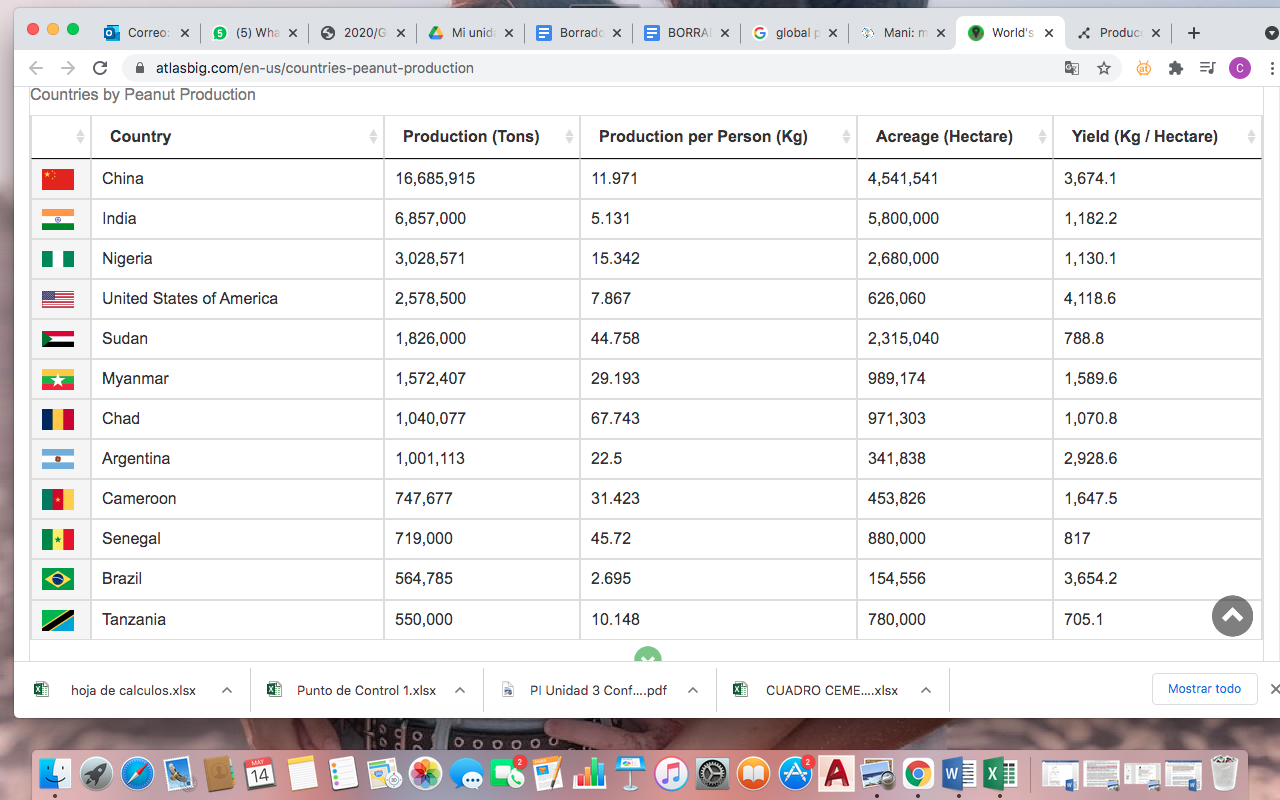Sort table by Production (Tons) column arrows

[x=569, y=137]
